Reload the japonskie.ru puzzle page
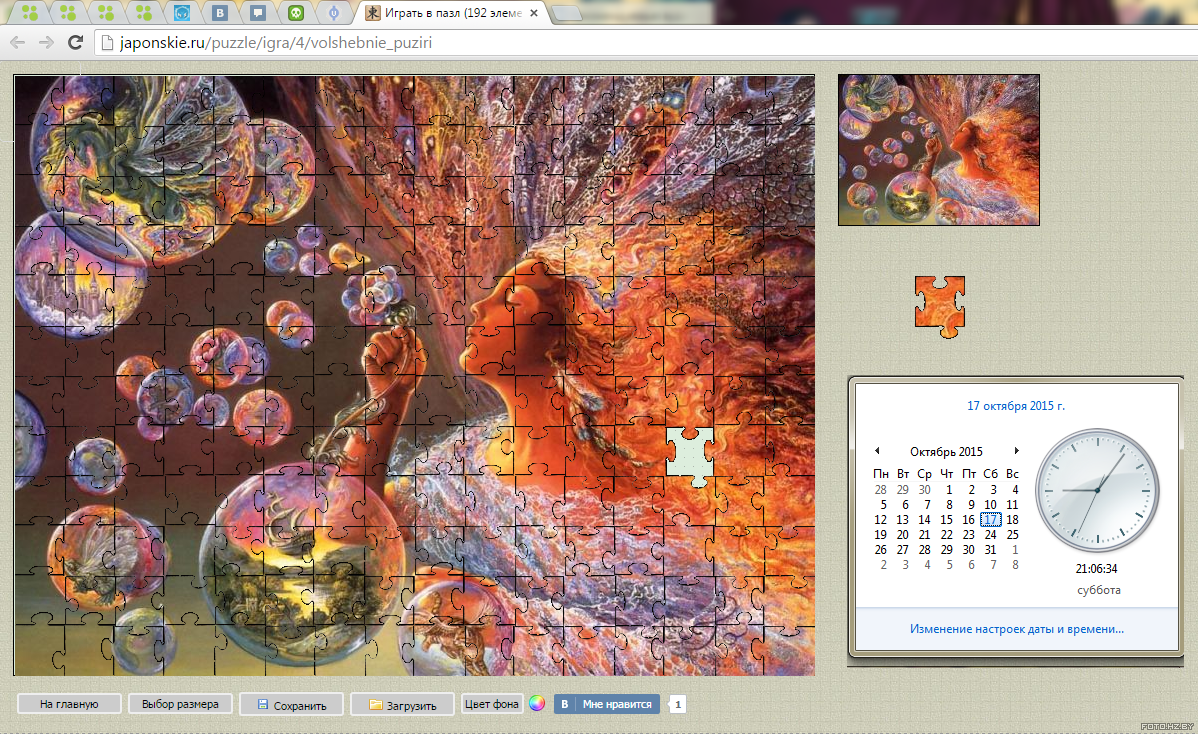This screenshot has width=1198, height=734. point(75,43)
